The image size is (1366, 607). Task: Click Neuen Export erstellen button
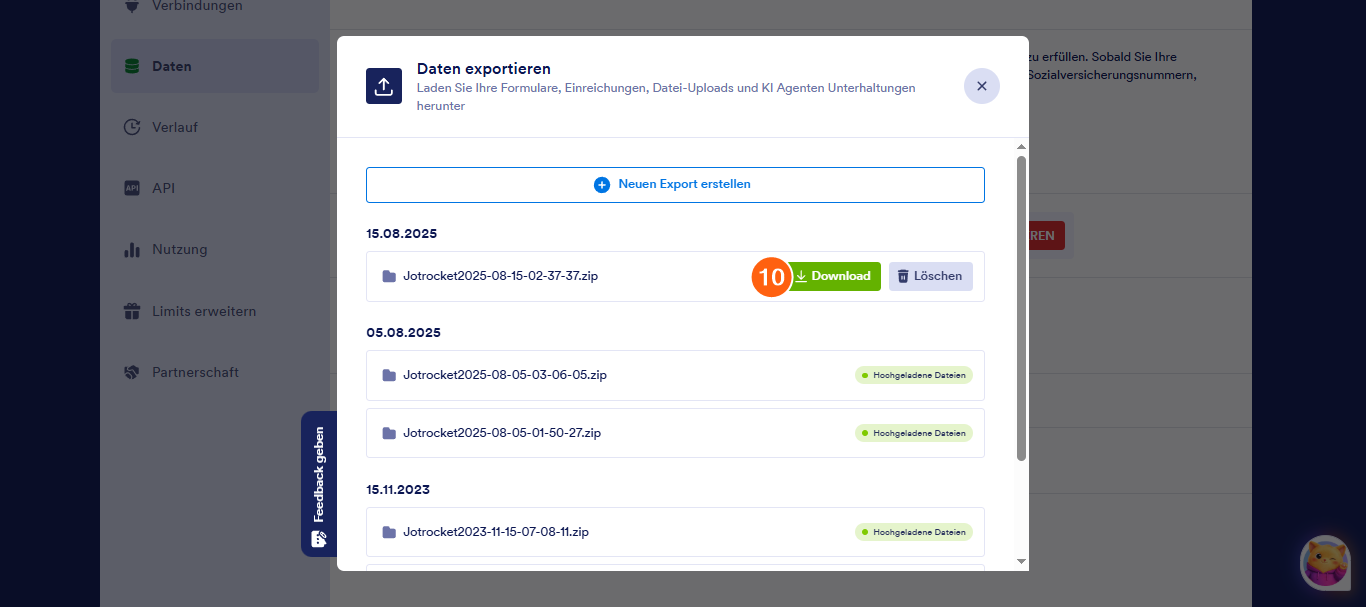coord(675,185)
